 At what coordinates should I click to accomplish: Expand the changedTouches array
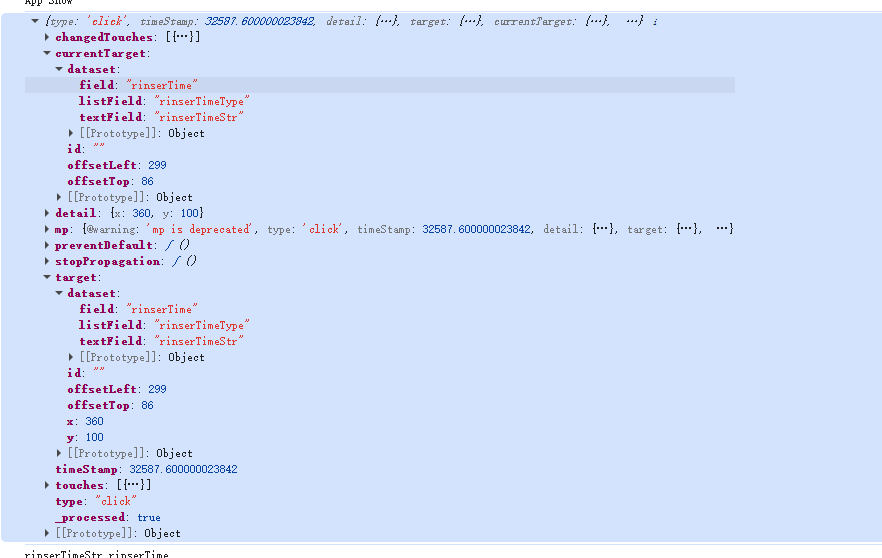(x=48, y=37)
